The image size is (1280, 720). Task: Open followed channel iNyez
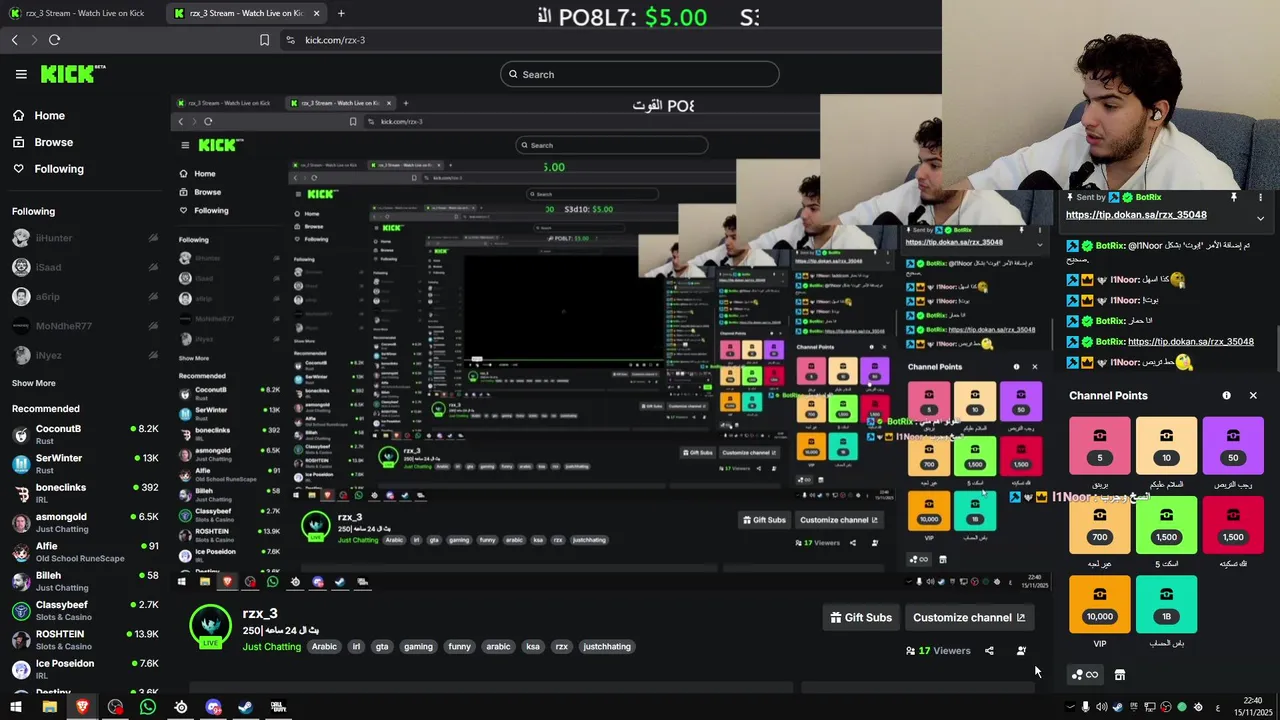click(x=85, y=355)
